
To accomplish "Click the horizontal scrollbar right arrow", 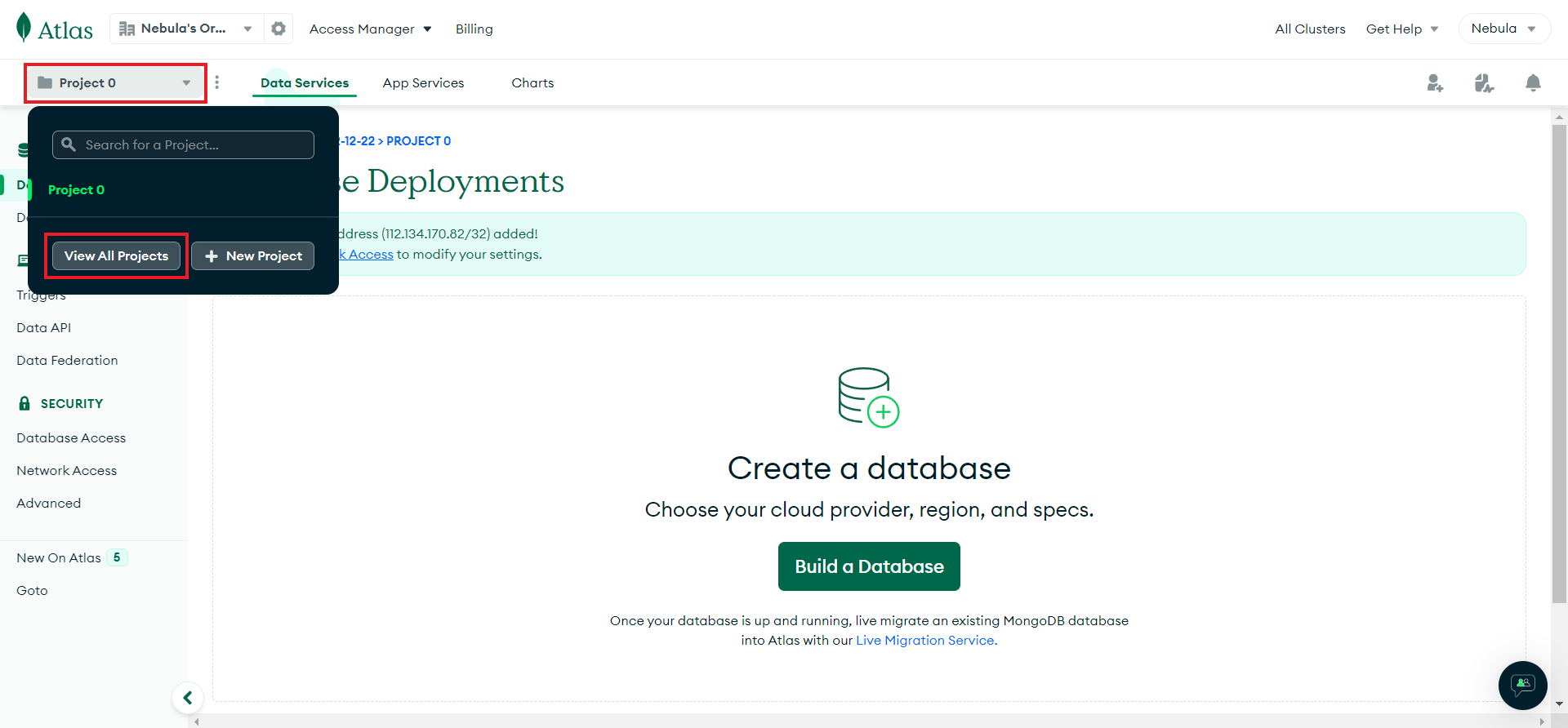I will point(1542,721).
